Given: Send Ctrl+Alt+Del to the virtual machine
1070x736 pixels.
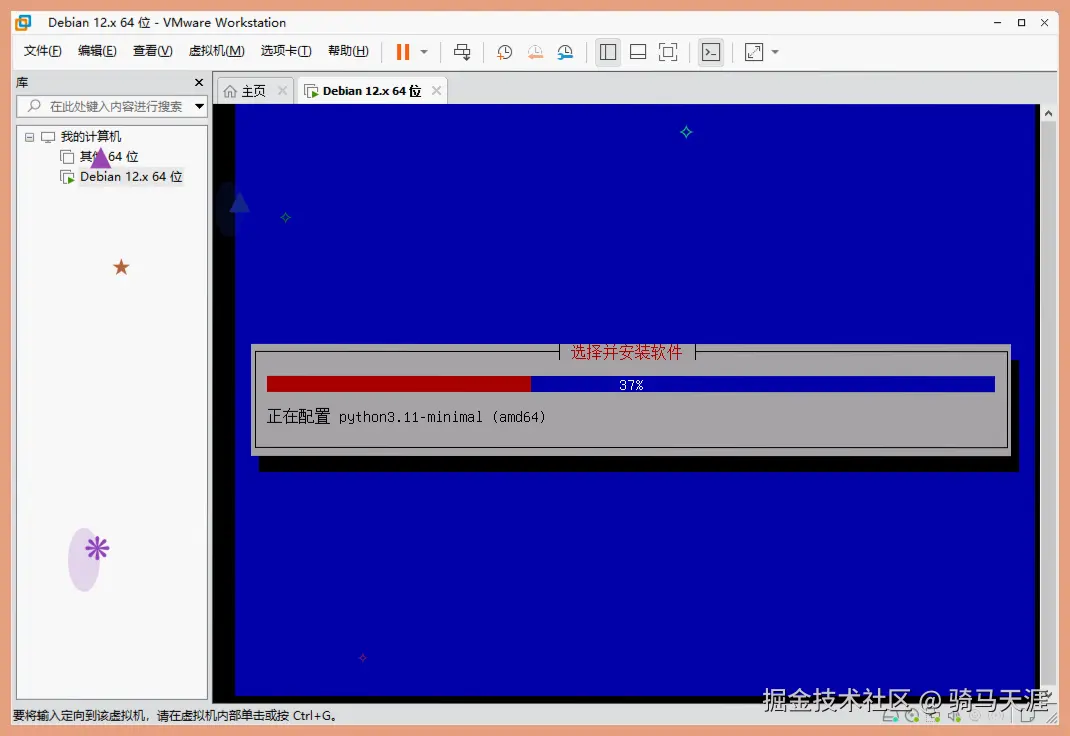Looking at the screenshot, I should 462,52.
